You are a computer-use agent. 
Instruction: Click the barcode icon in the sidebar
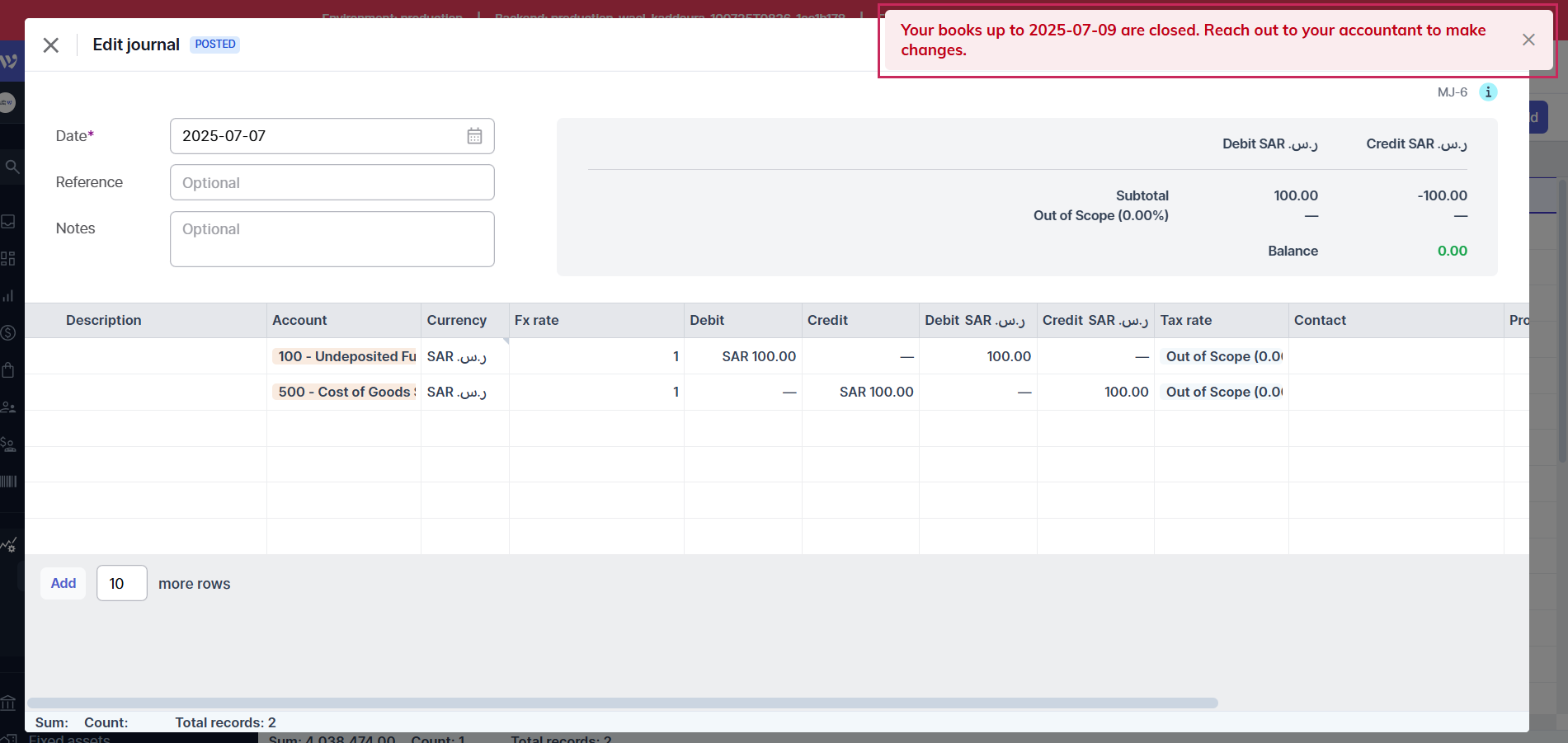(9, 482)
